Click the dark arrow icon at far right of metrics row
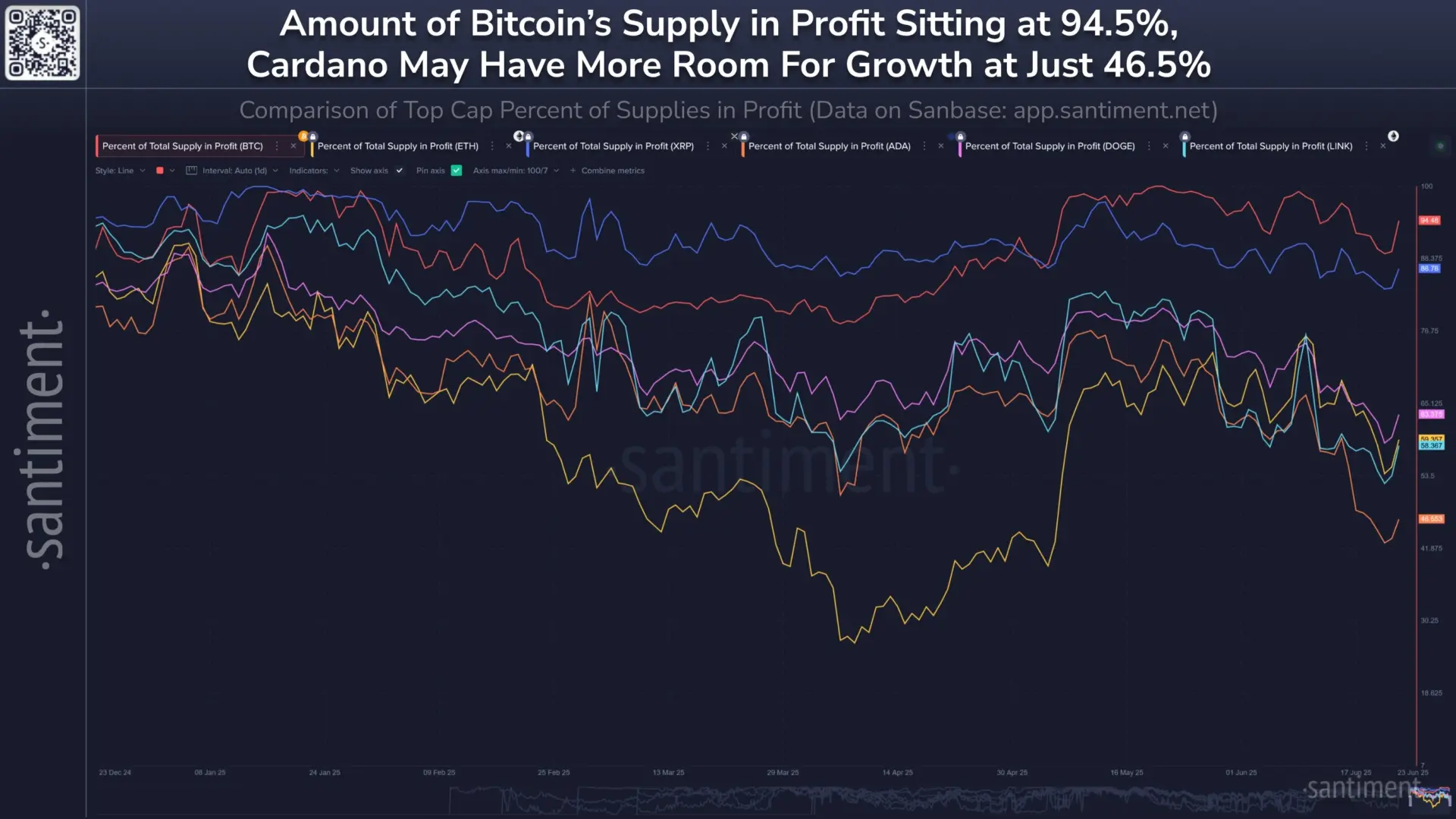The height and width of the screenshot is (819, 1456). coord(1394,136)
